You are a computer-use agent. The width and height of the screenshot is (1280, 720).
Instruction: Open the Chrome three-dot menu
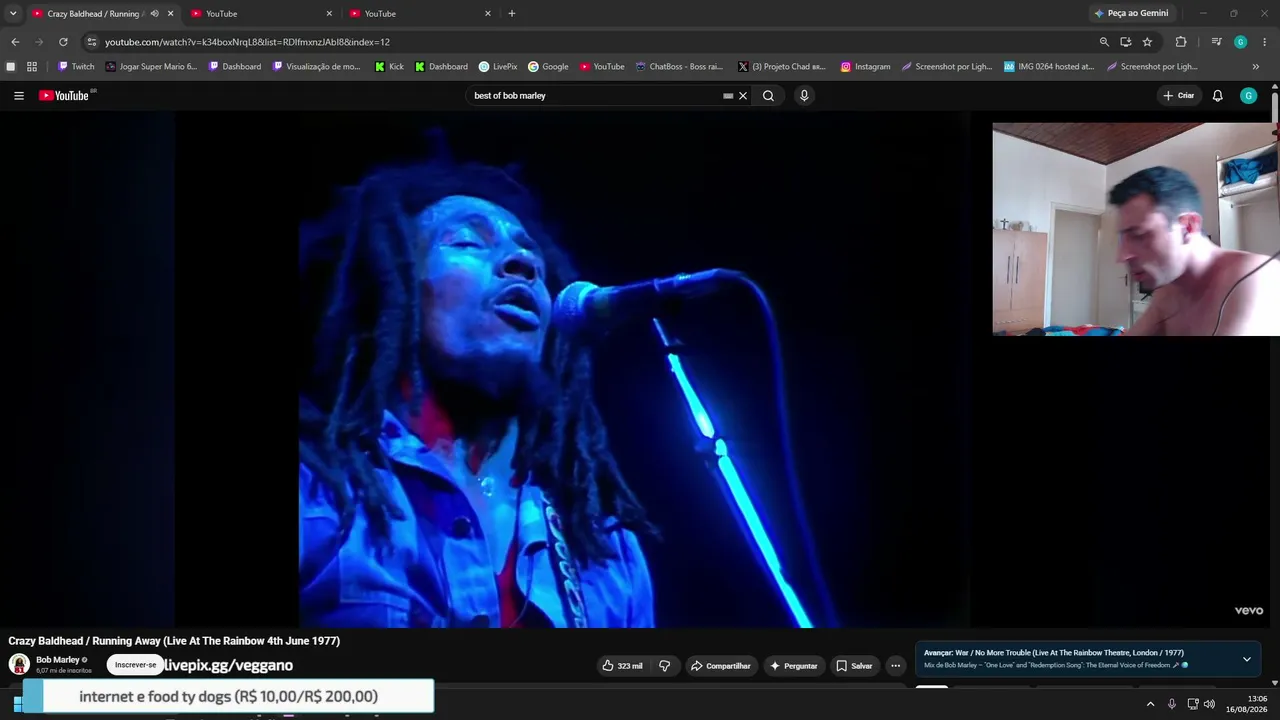1265,42
